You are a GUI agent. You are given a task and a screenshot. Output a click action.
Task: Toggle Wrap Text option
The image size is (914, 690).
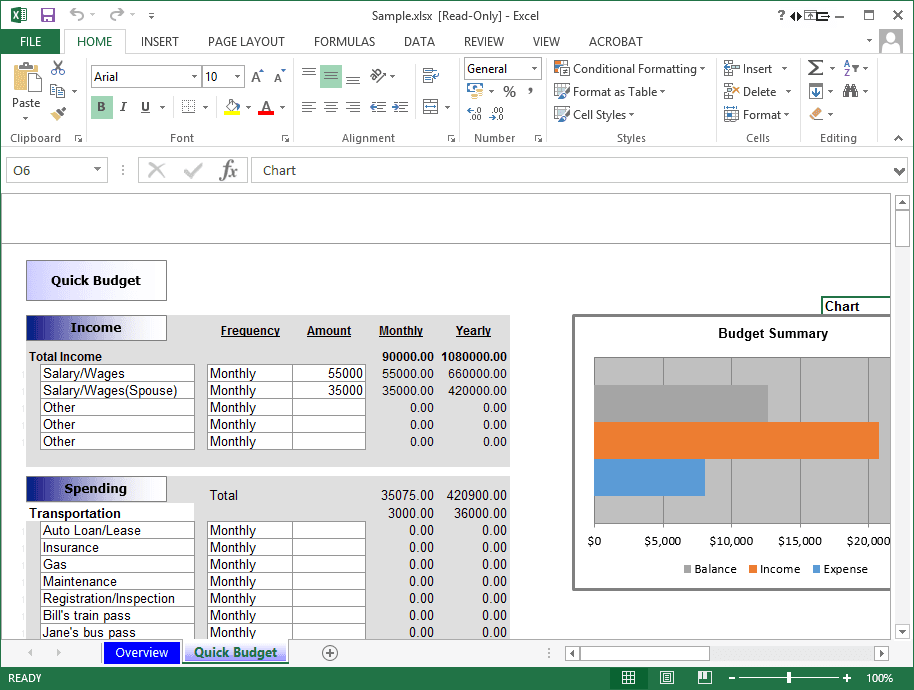(x=431, y=76)
